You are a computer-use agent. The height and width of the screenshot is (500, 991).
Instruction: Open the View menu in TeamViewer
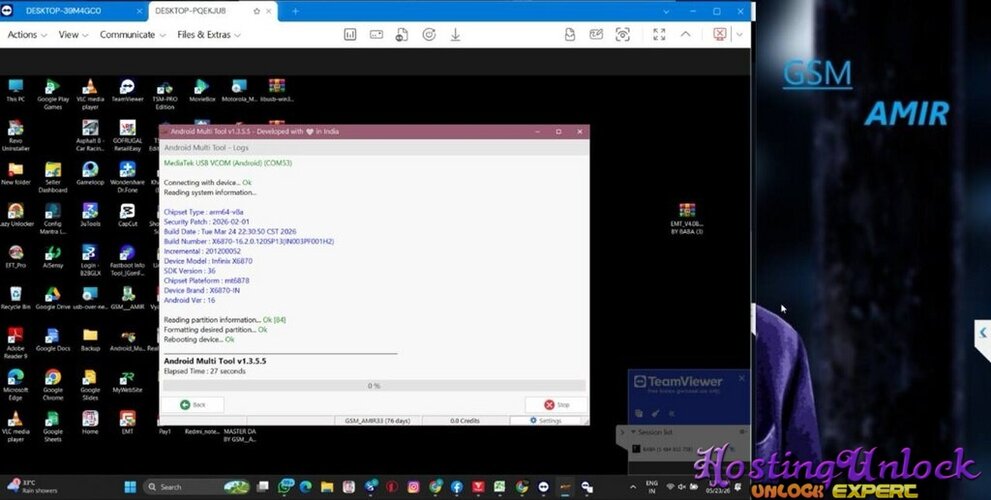pos(73,35)
